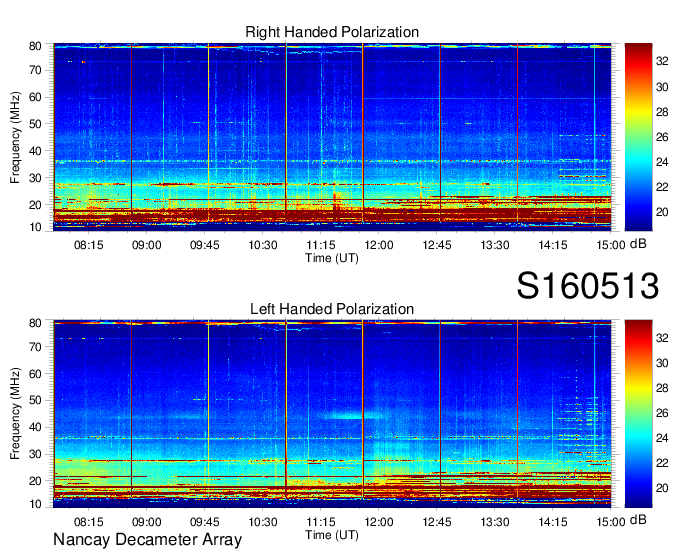Click the 20 MHz tick on the Left Handed plot

[x=35, y=481]
